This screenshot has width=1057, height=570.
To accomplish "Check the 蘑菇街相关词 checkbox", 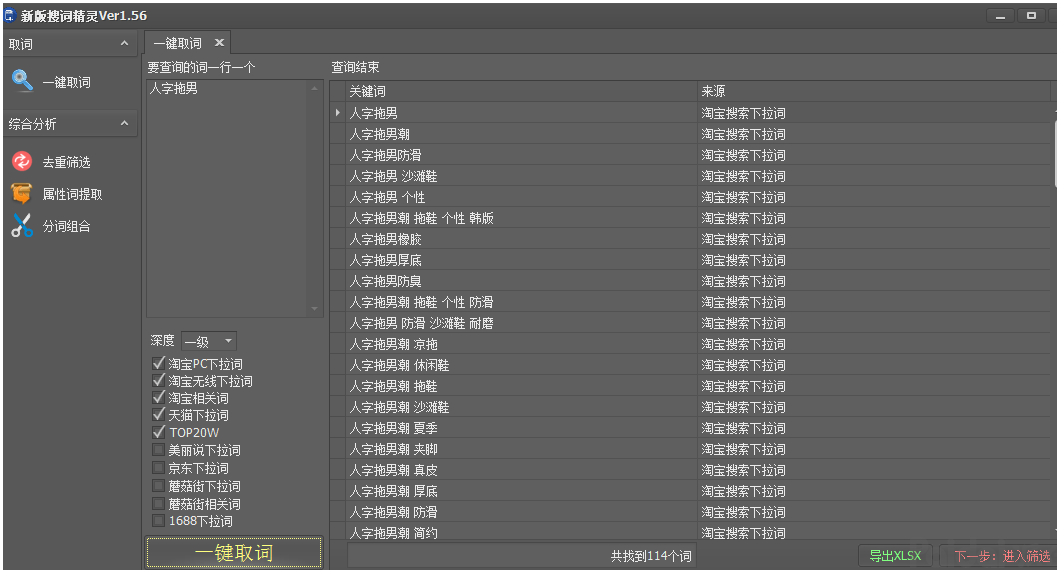I will coord(158,503).
